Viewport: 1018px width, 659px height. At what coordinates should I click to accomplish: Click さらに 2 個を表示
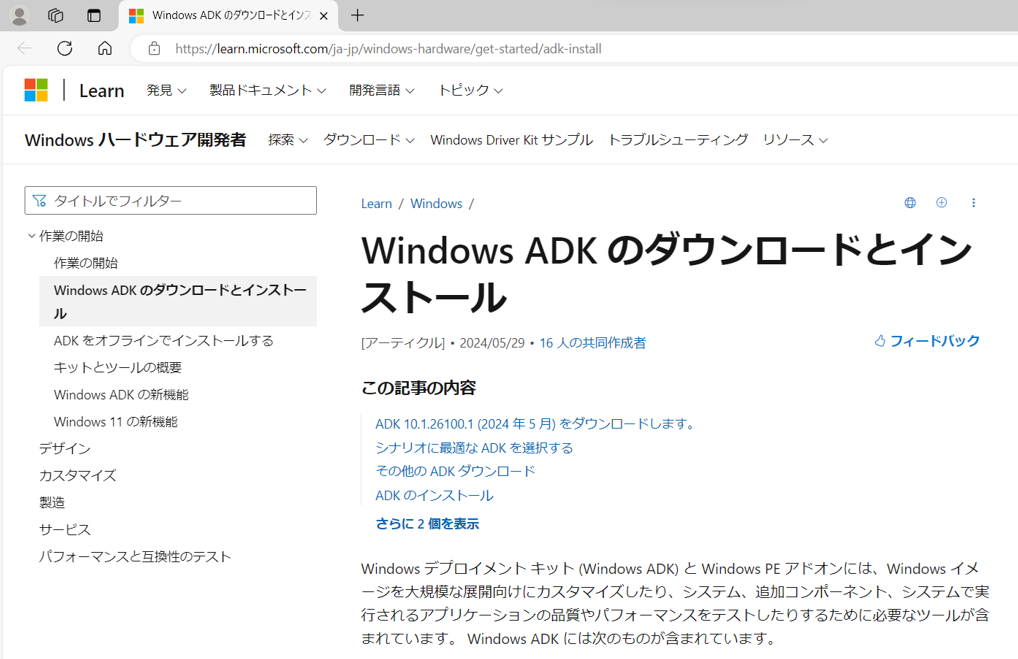pos(427,524)
